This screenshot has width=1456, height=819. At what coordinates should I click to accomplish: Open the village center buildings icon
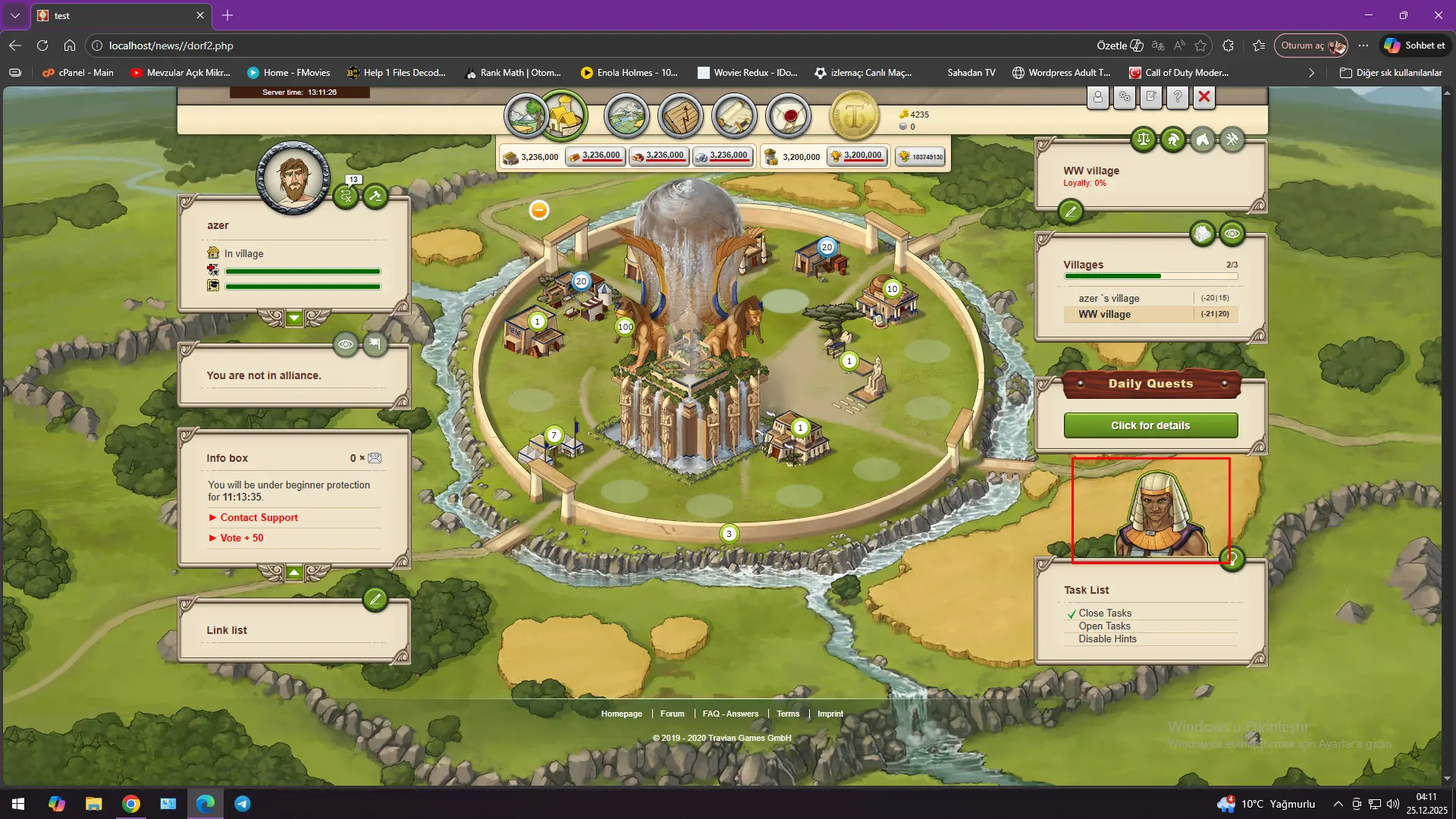tap(563, 115)
